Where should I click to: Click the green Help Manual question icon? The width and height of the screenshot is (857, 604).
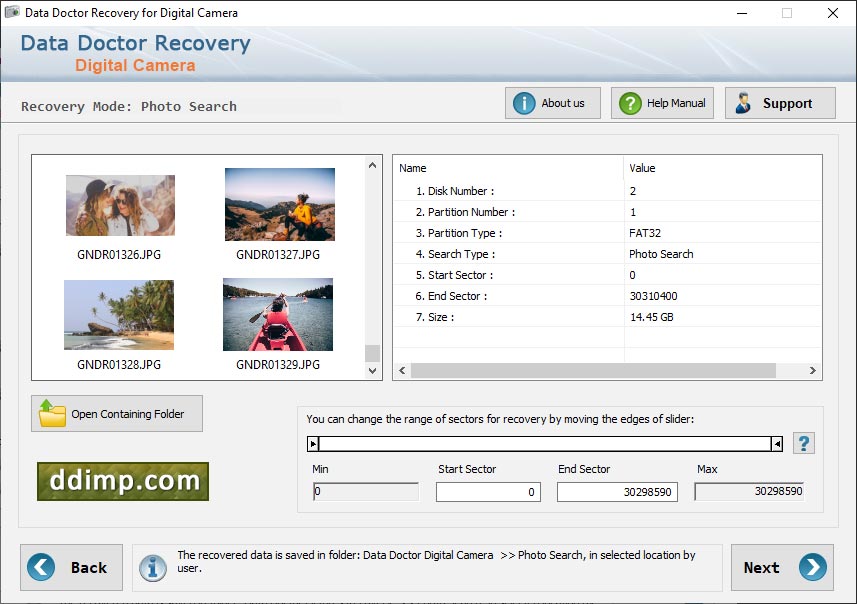coord(629,103)
